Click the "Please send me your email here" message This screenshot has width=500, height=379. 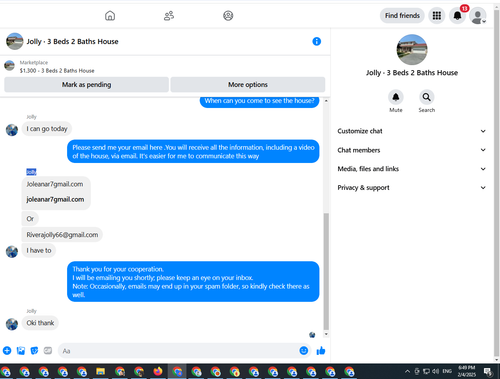pyautogui.click(x=193, y=151)
